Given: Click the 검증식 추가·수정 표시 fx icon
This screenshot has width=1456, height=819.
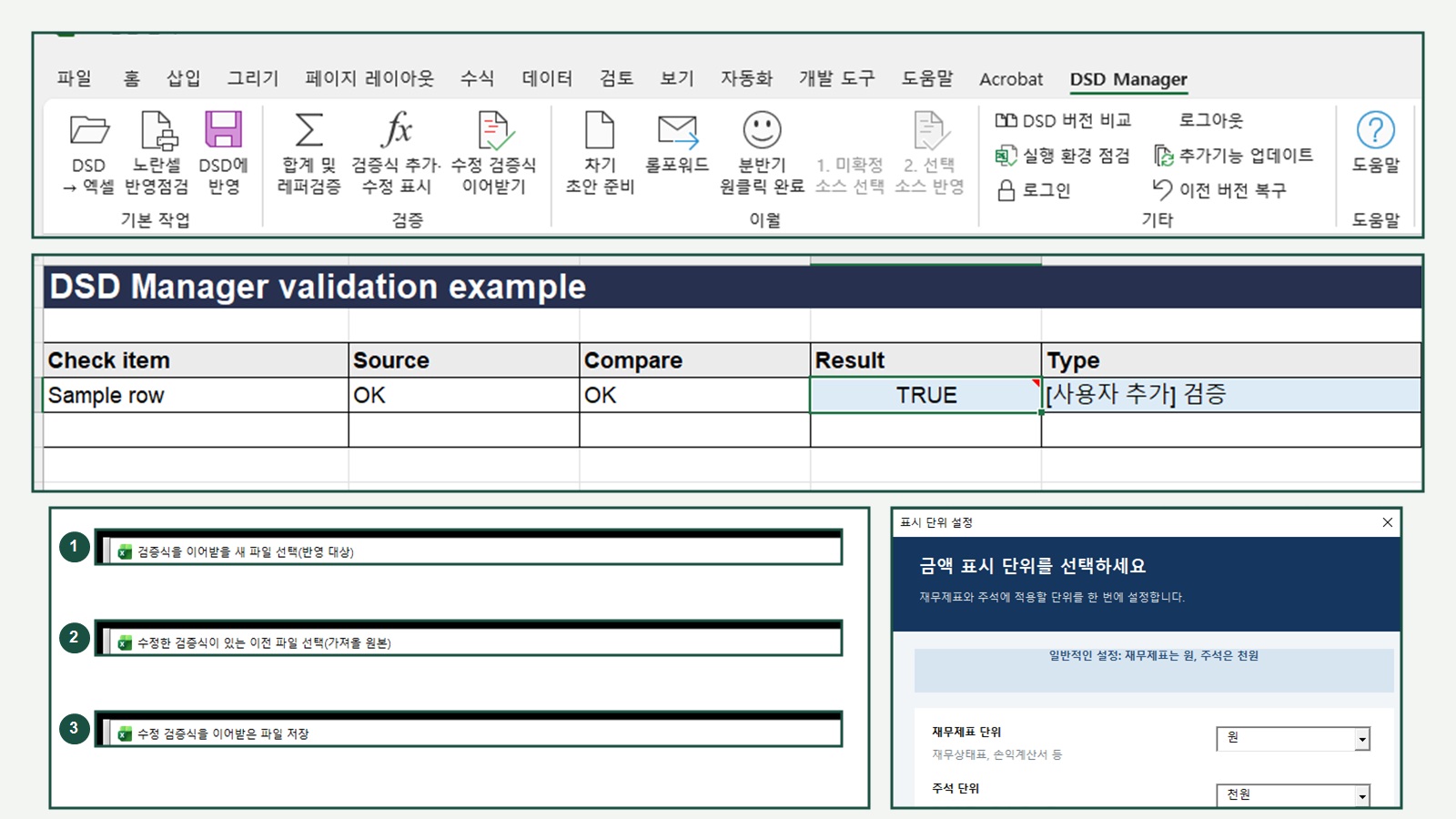Looking at the screenshot, I should tap(396, 129).
